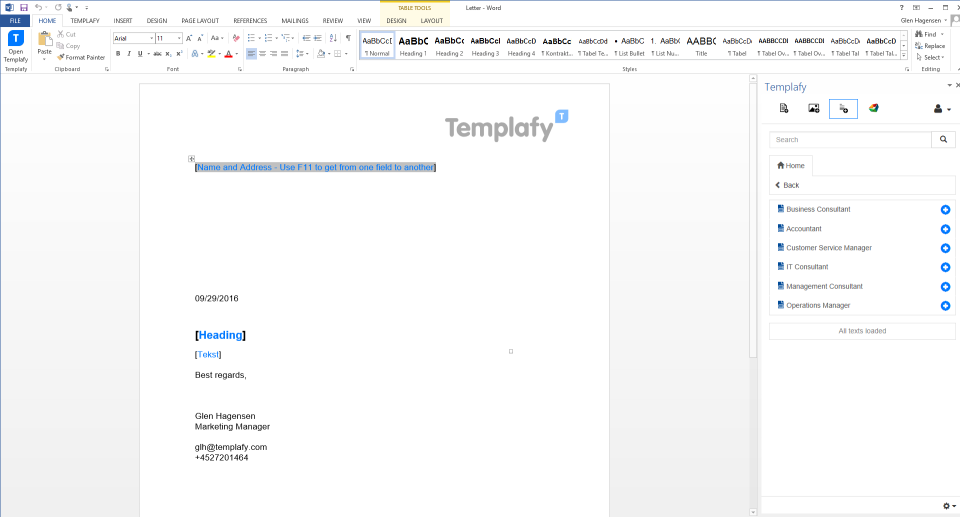
Task: Toggle Superscript formatting
Action: coord(179,54)
